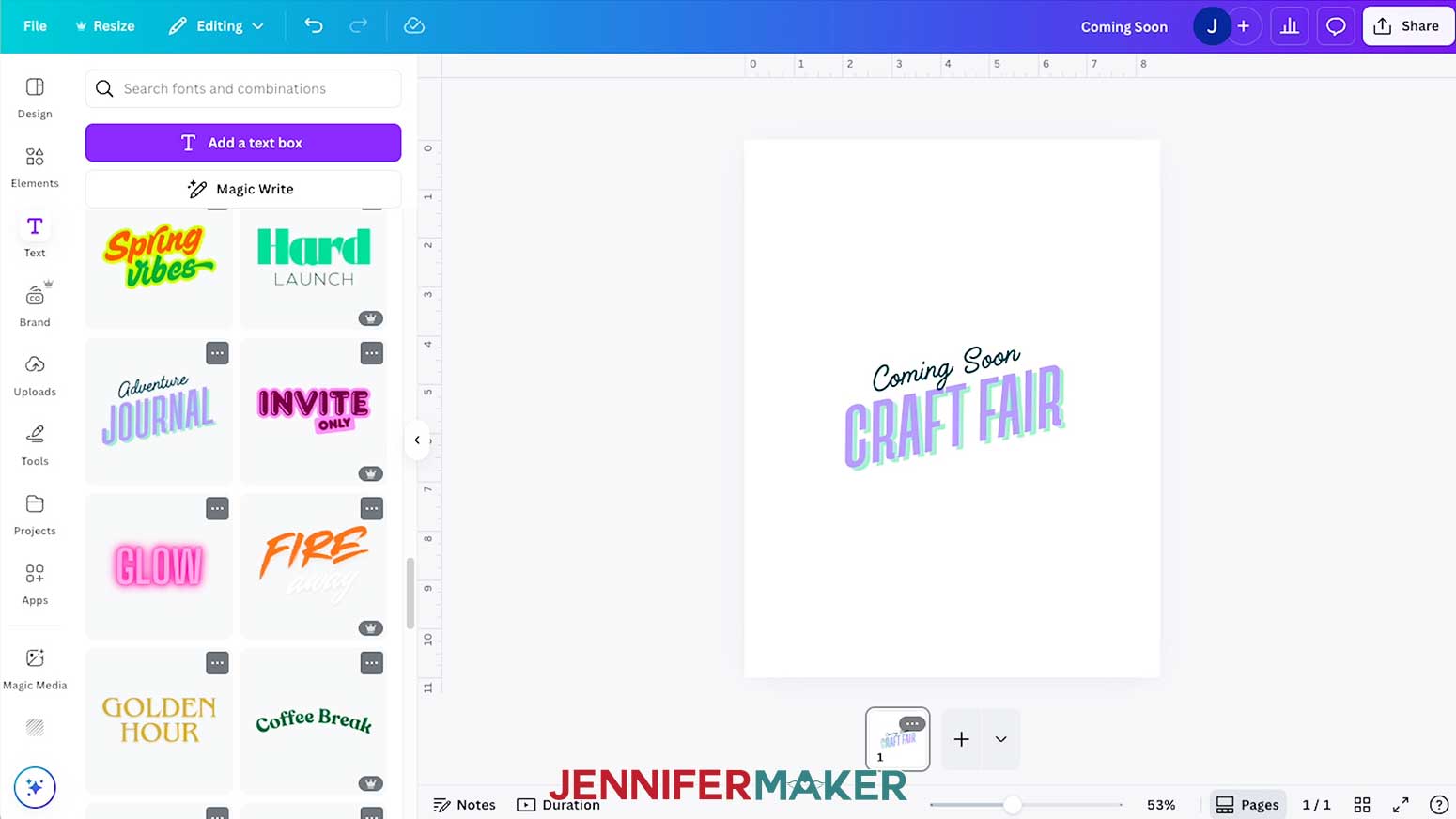The width and height of the screenshot is (1456, 819).
Task: Open the Magic Media app
Action: coord(35,669)
